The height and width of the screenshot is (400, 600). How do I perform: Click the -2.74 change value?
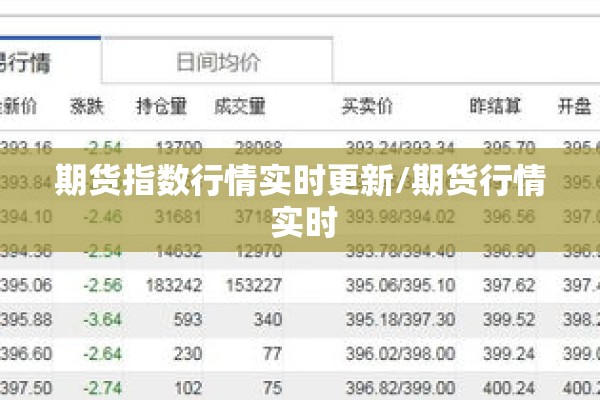[x=103, y=389]
